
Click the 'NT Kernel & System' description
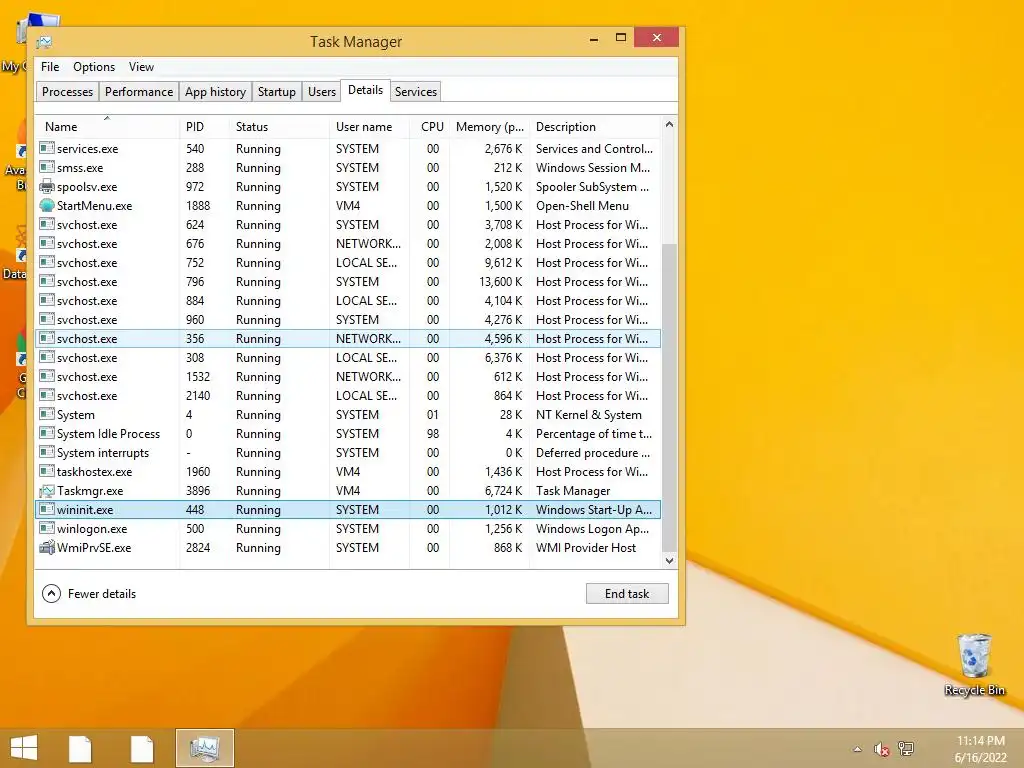(588, 415)
